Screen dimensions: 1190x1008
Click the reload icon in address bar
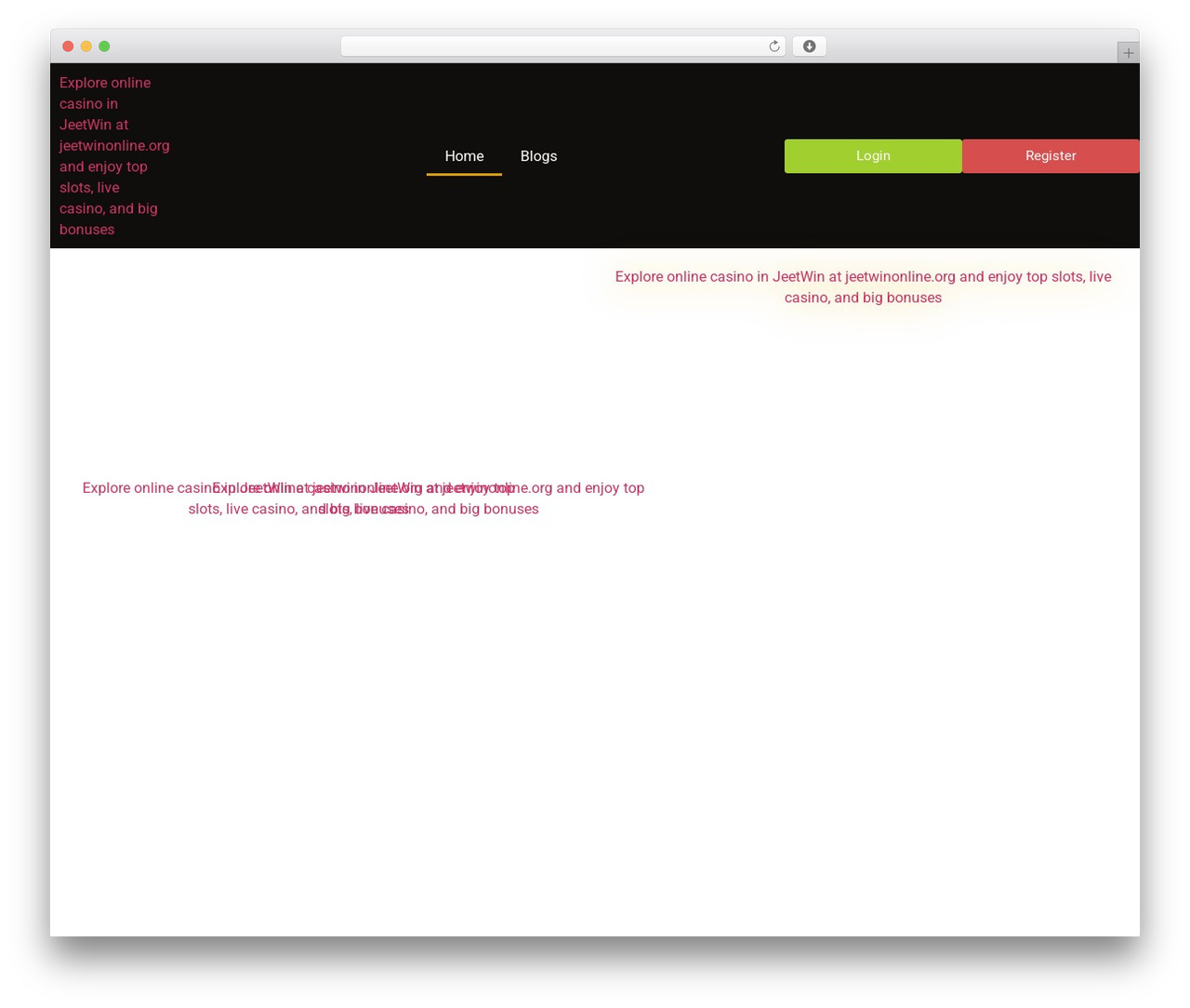[x=773, y=46]
